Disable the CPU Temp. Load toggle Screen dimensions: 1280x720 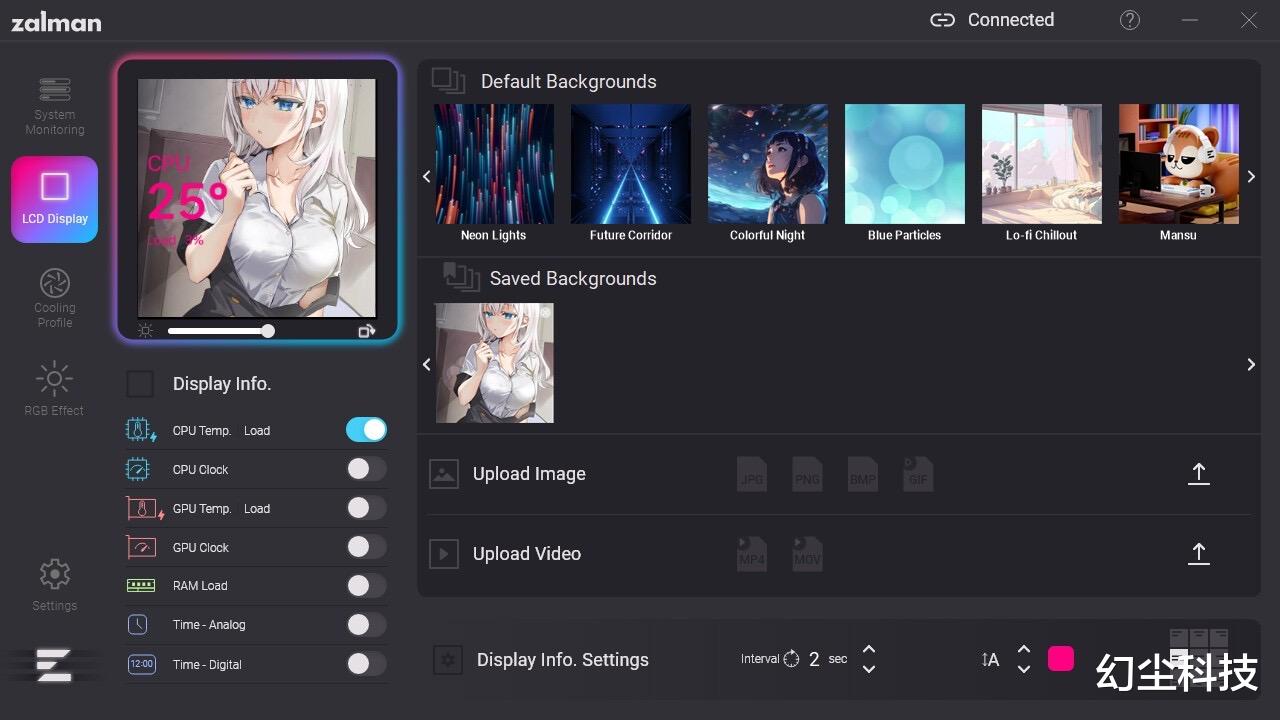point(366,430)
